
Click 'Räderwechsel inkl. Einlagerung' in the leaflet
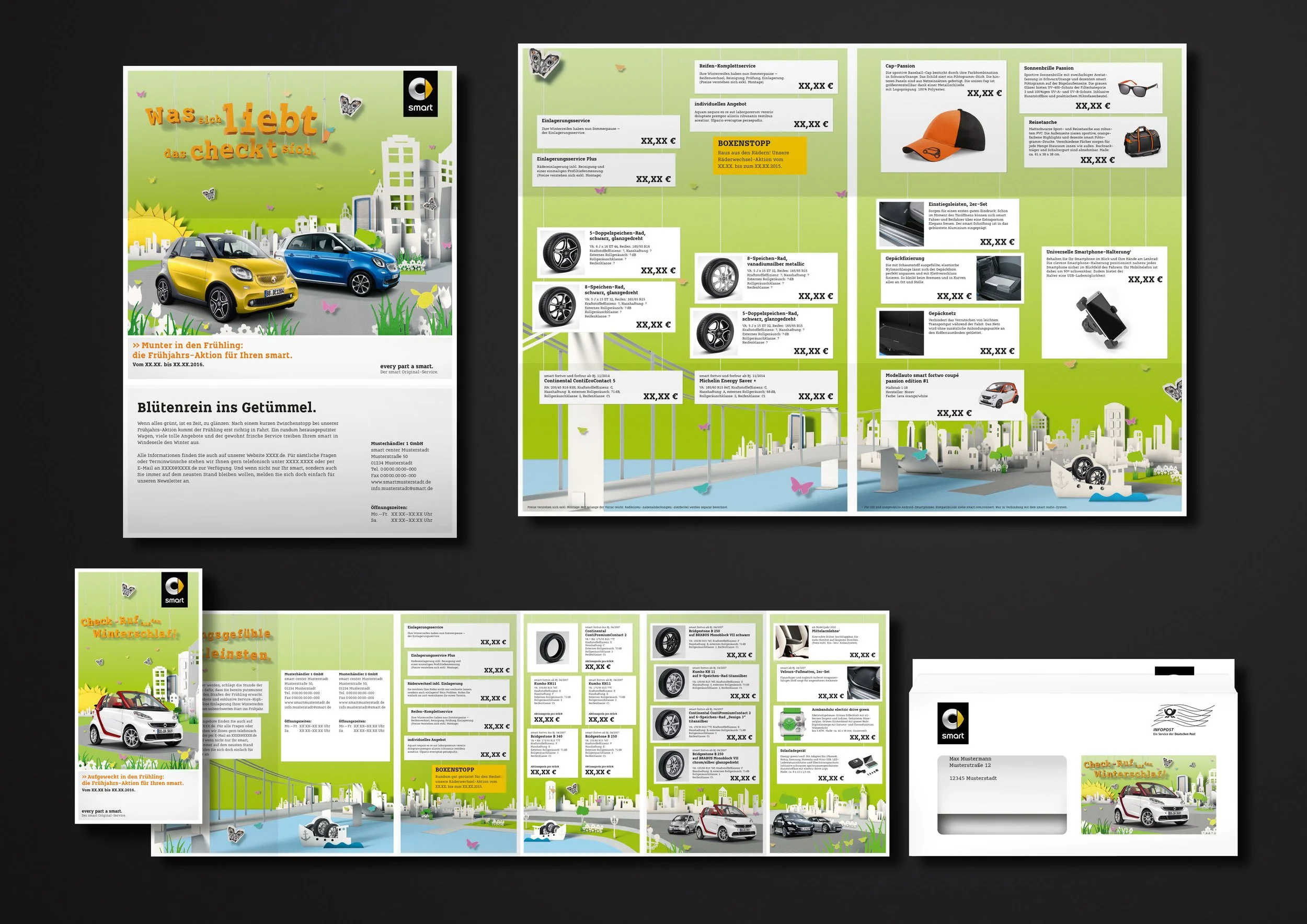point(435,684)
